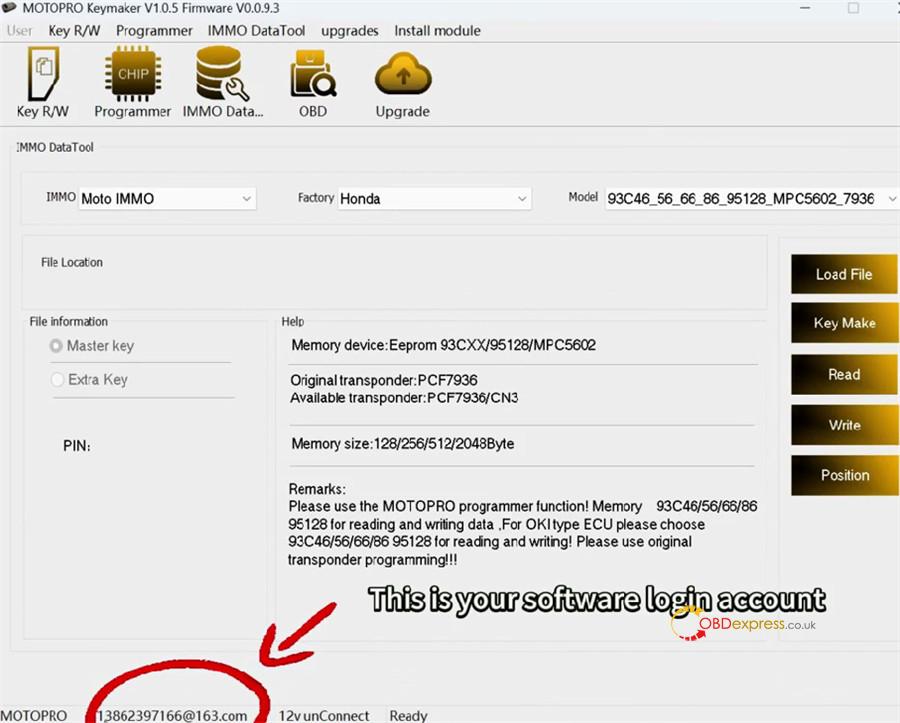900x723 pixels.
Task: Open the IMMO DataTool menu
Action: [x=256, y=30]
